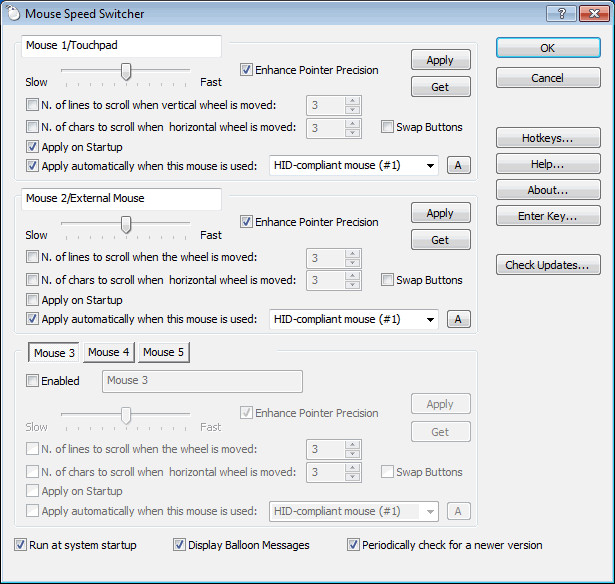The width and height of the screenshot is (615, 584).
Task: Click the Mouse 2/External Mouse name field
Action: [x=122, y=198]
